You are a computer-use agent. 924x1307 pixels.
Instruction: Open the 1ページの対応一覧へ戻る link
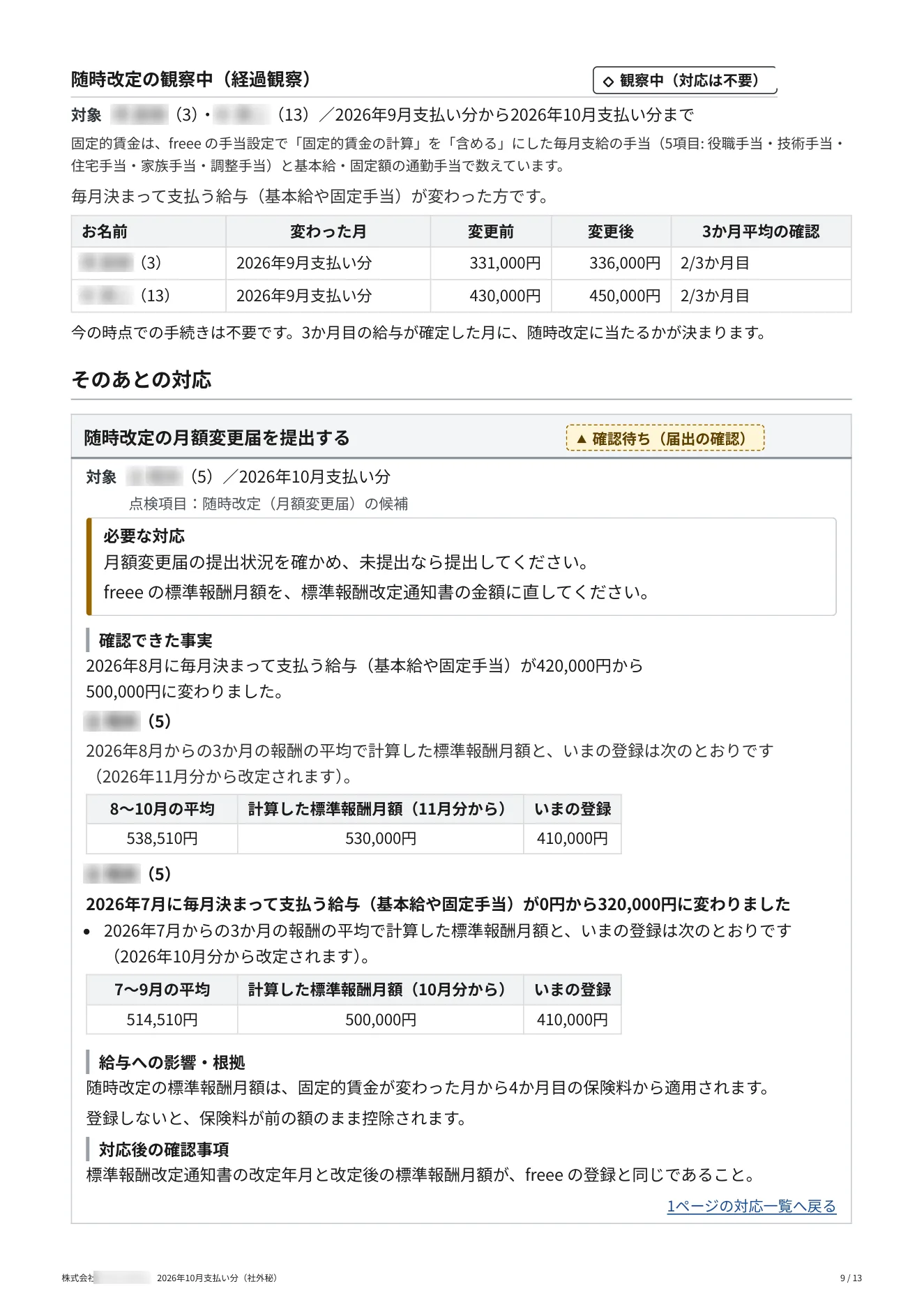(751, 1206)
